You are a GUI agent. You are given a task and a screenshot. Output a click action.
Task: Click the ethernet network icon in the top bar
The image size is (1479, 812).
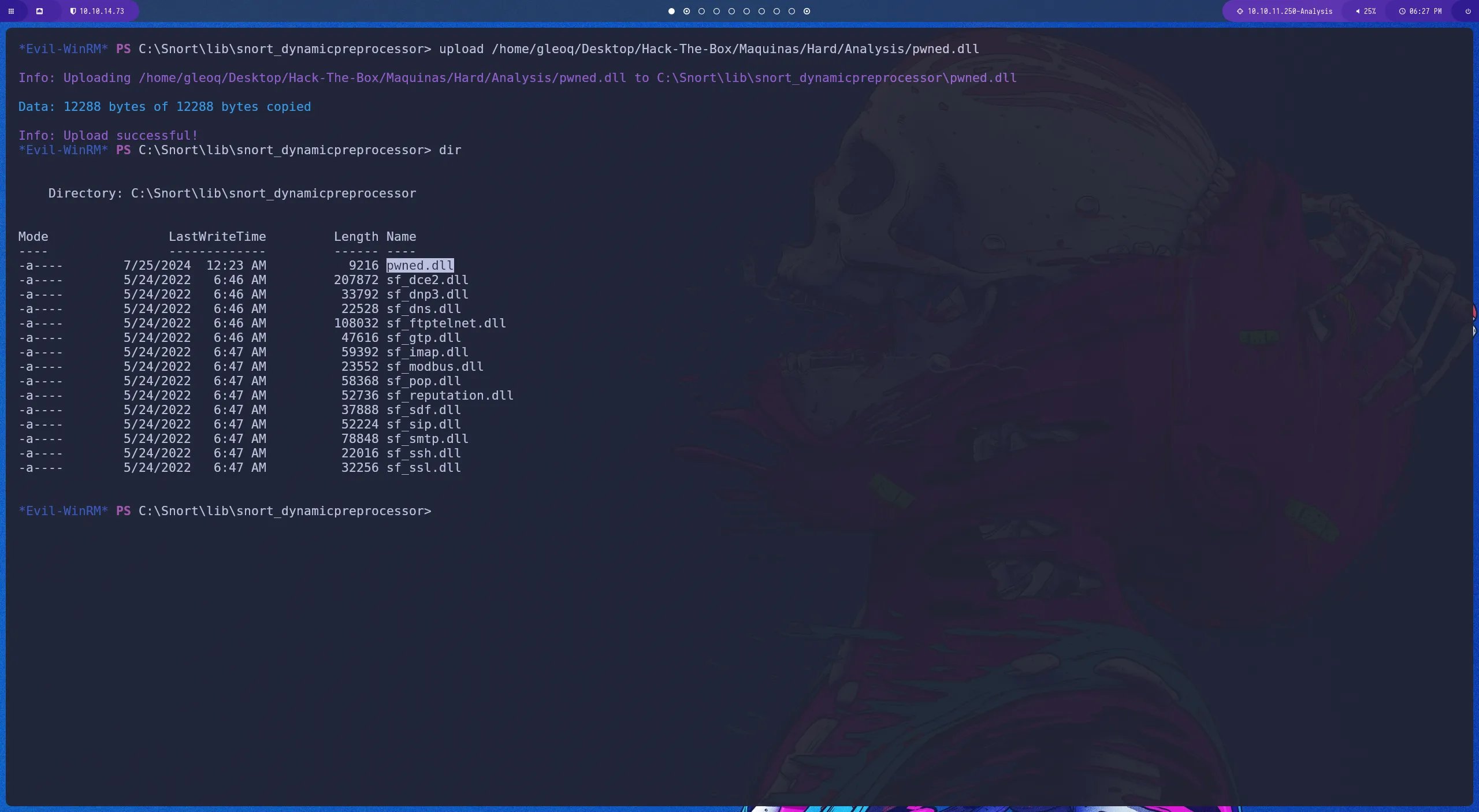(40, 11)
